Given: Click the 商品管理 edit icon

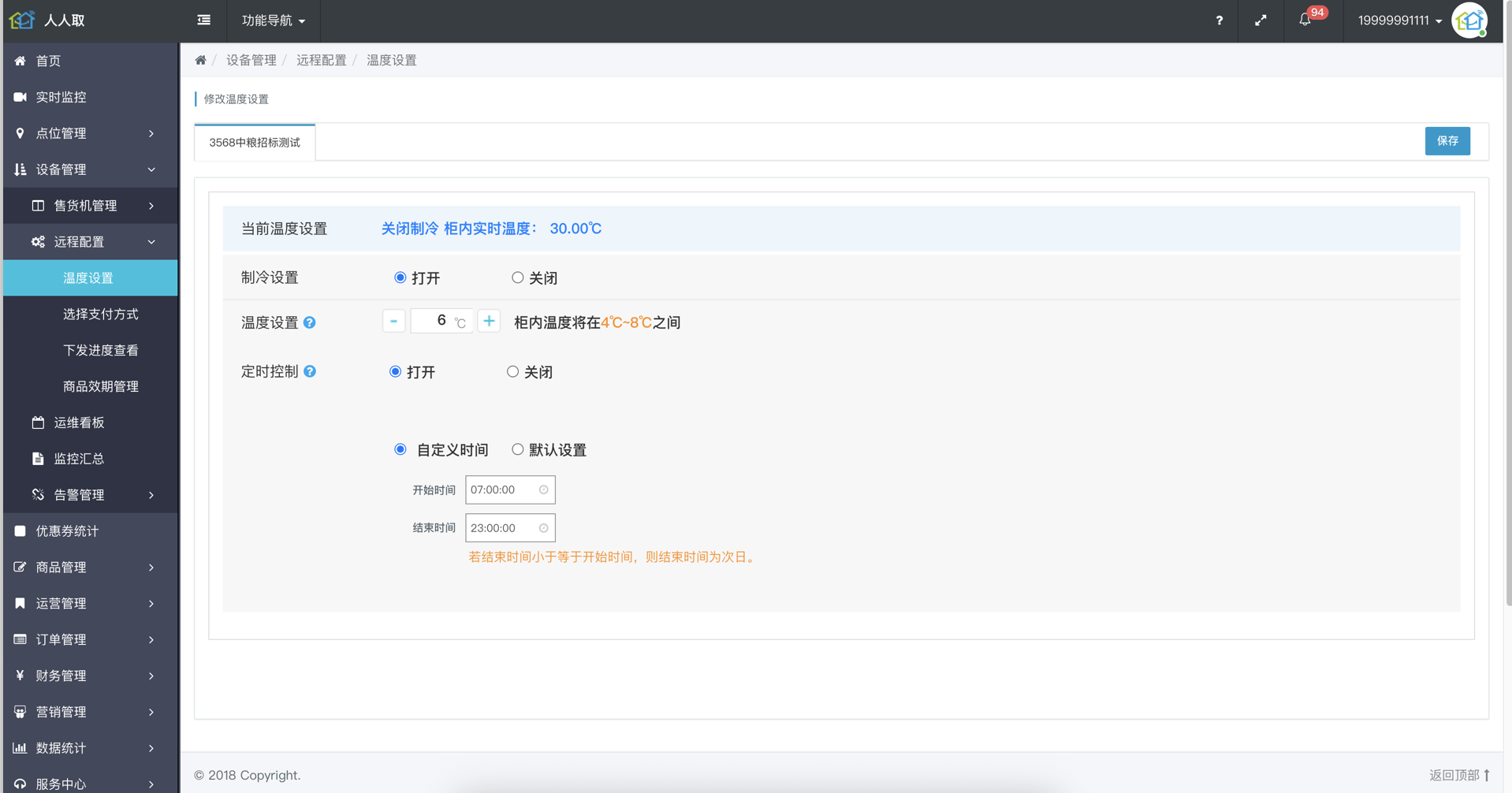Looking at the screenshot, I should (20, 568).
